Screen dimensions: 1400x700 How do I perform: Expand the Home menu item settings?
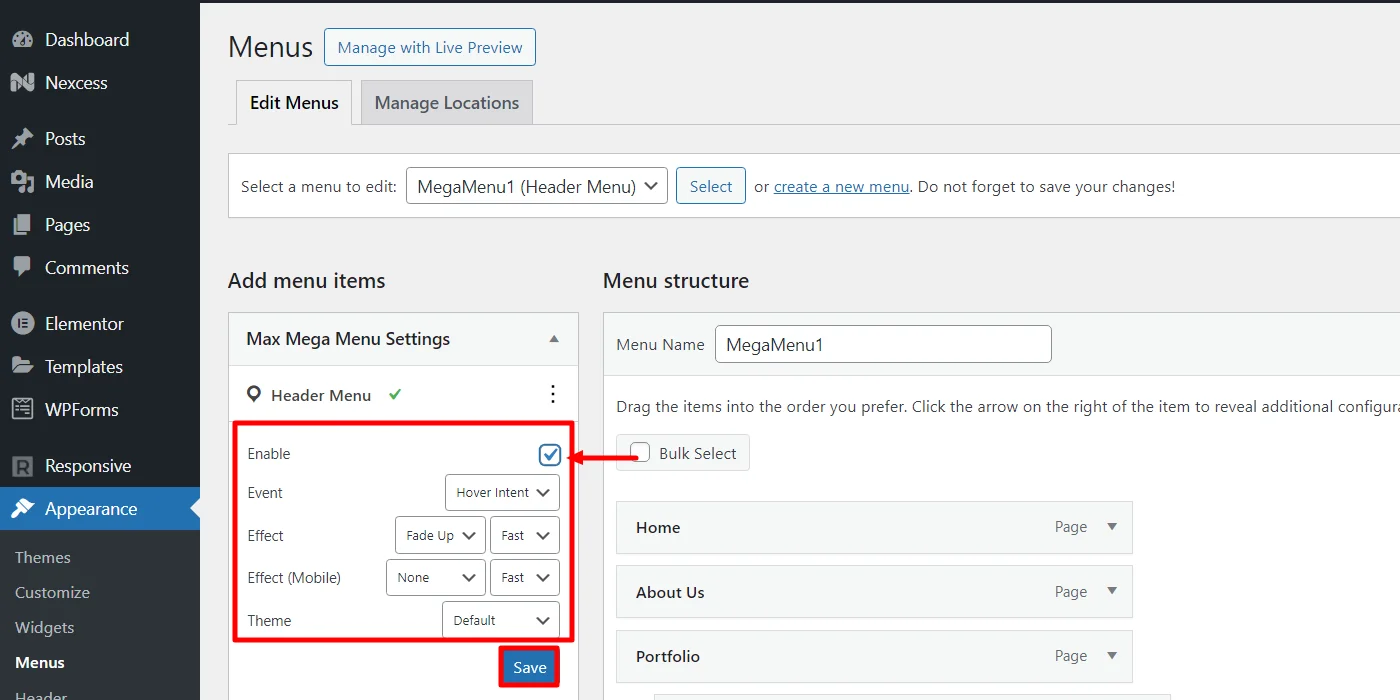click(x=1111, y=527)
